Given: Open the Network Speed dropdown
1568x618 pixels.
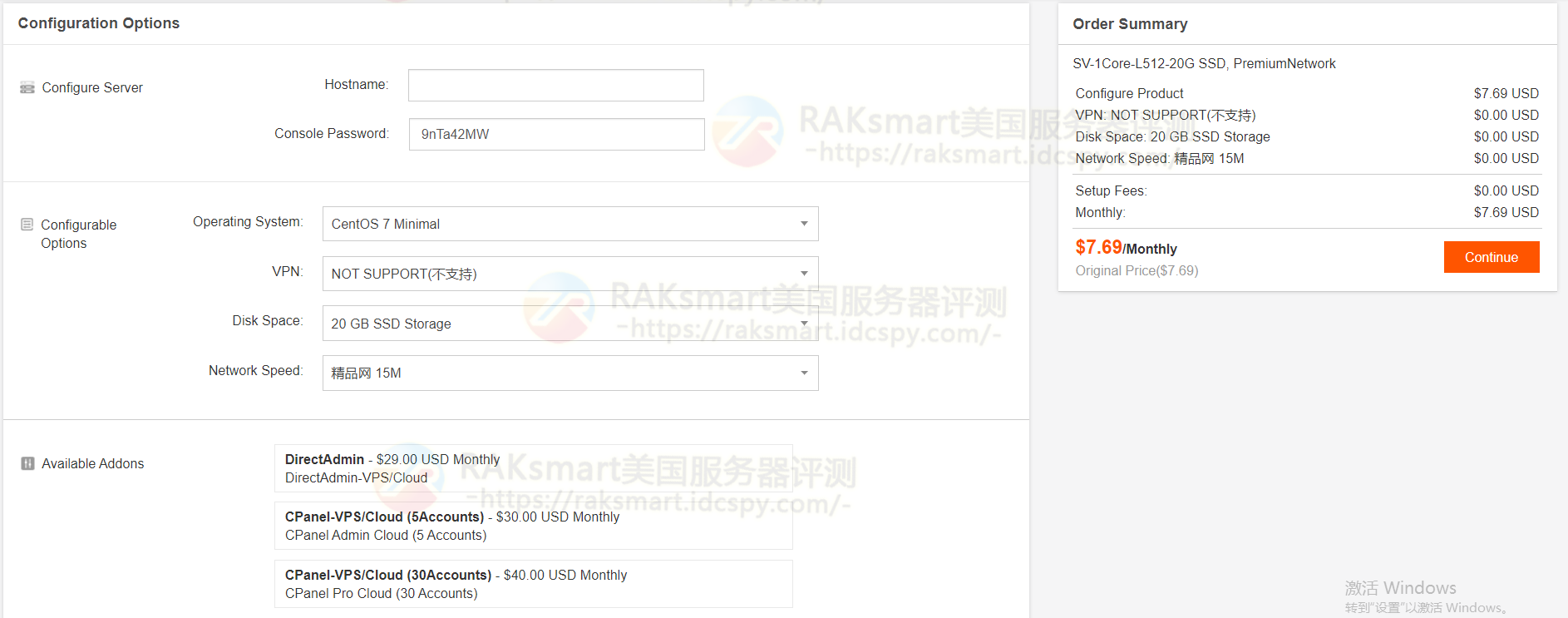Looking at the screenshot, I should (x=570, y=373).
